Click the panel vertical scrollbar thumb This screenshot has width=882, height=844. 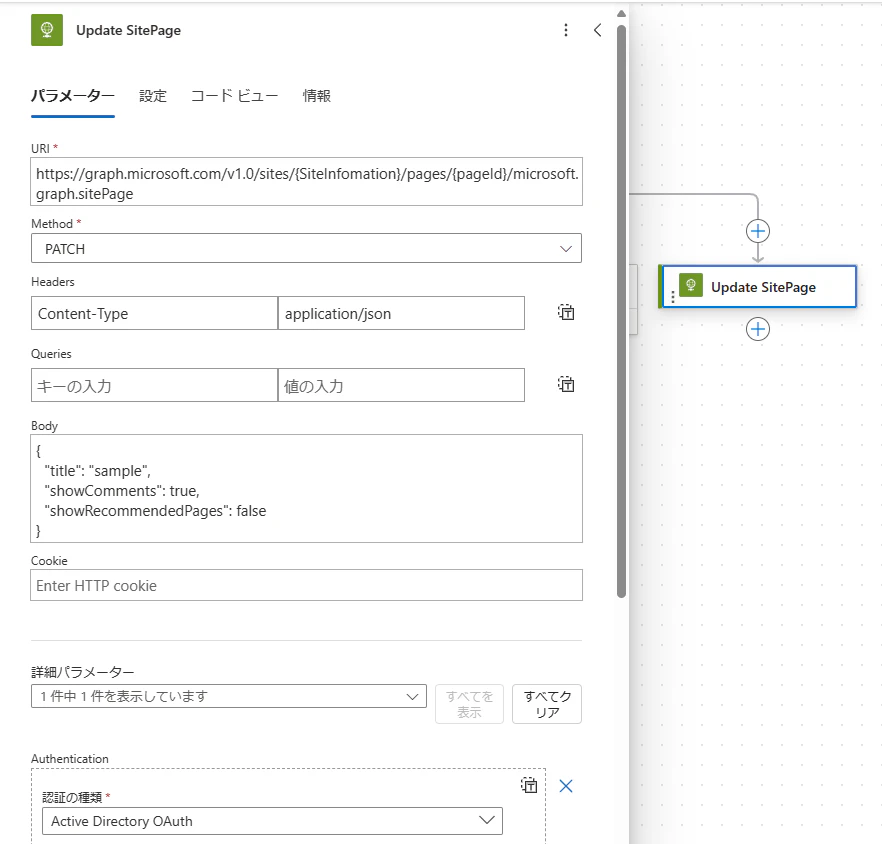tap(621, 311)
